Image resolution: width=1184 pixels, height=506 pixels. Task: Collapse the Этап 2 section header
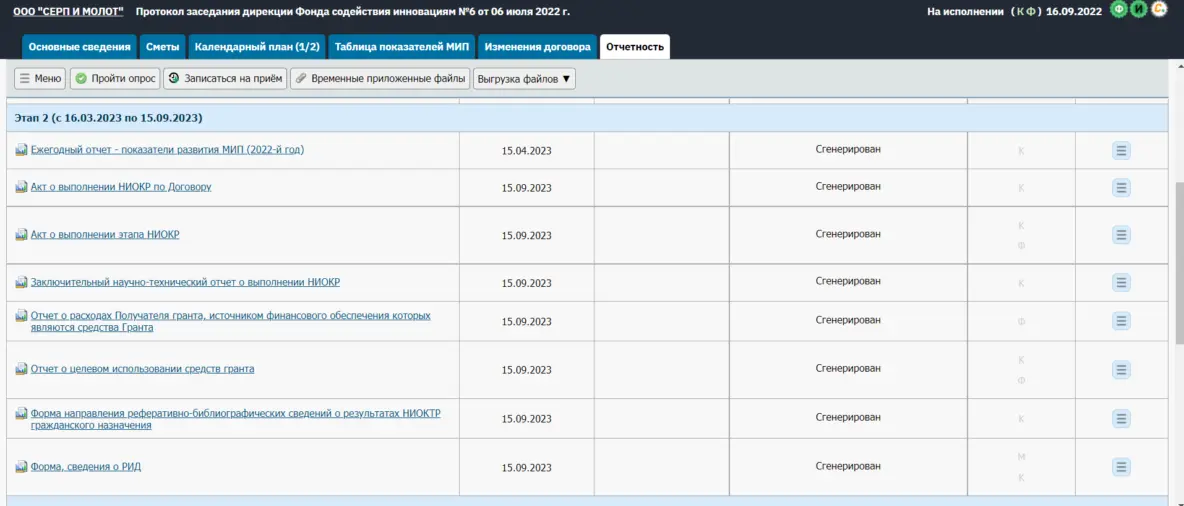click(x=109, y=118)
